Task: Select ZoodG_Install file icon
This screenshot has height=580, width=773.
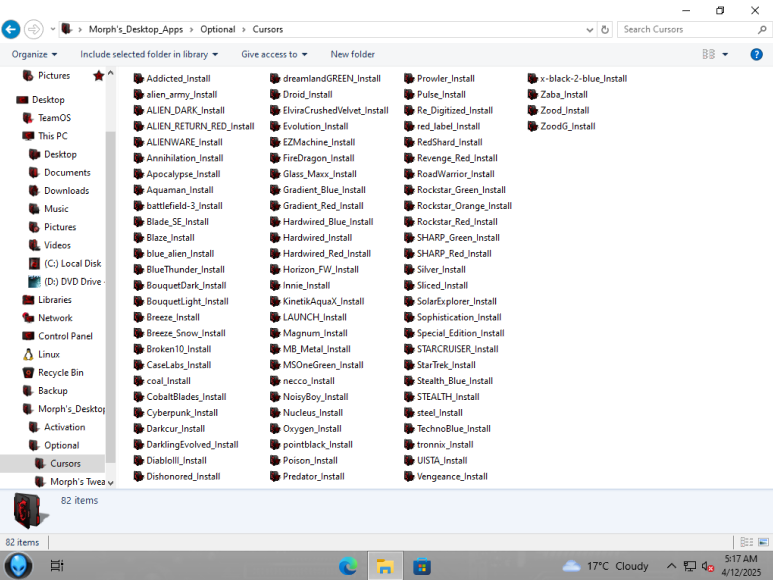Action: [x=532, y=126]
